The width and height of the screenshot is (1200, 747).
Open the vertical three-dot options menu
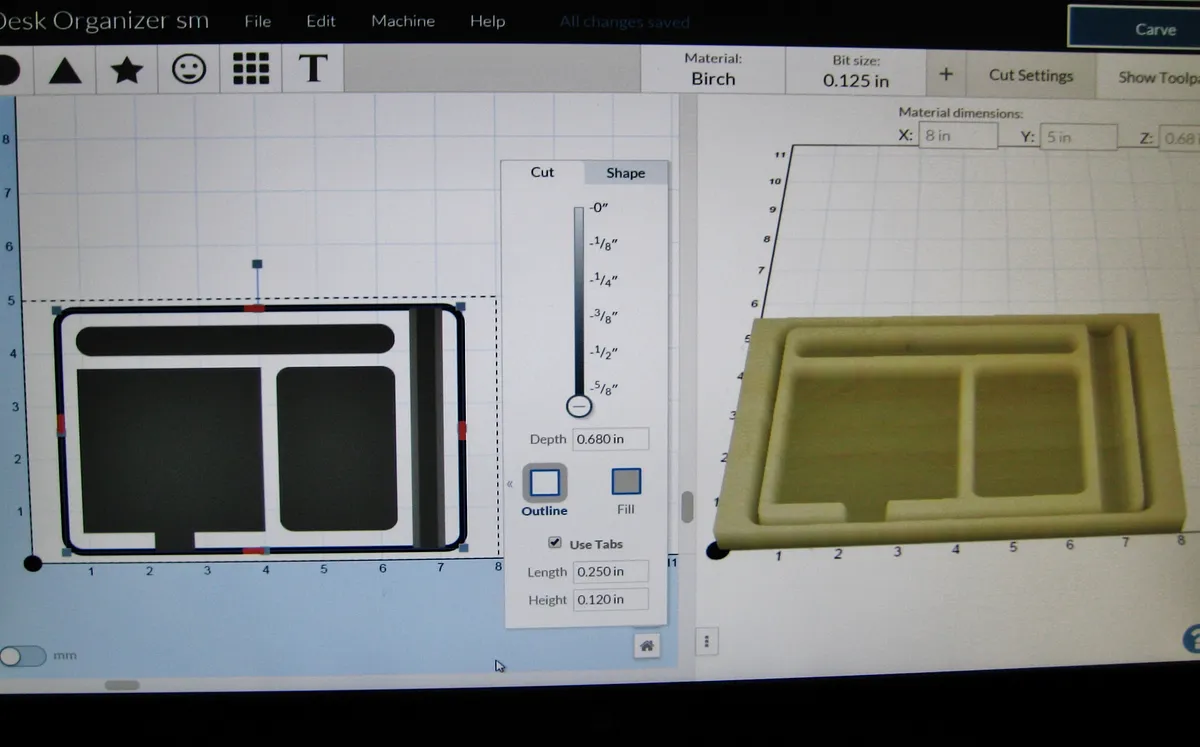[x=707, y=641]
